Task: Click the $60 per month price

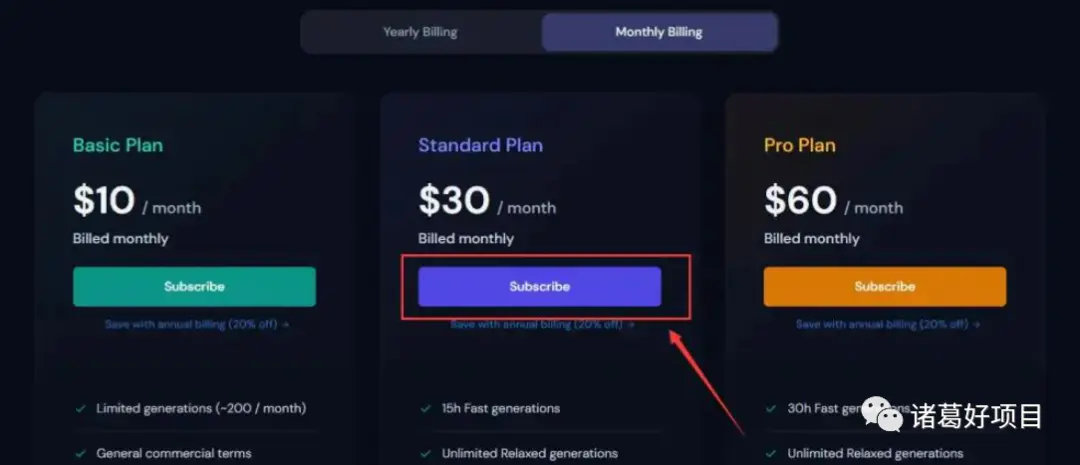Action: 833,201
